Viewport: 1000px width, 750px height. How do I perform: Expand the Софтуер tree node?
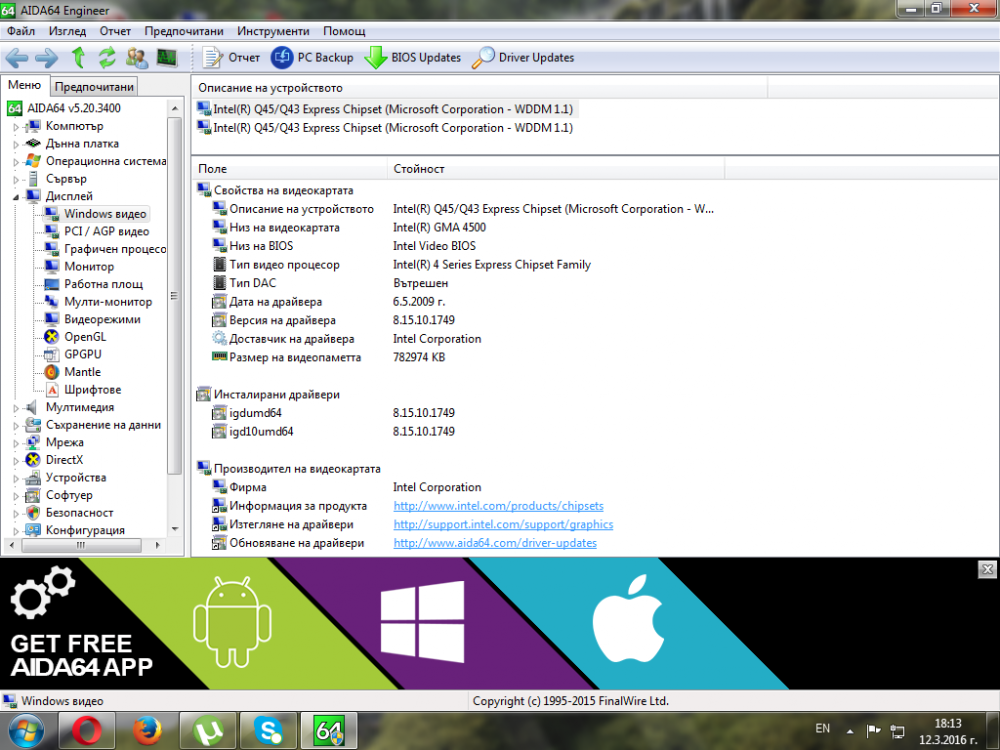tap(16, 496)
